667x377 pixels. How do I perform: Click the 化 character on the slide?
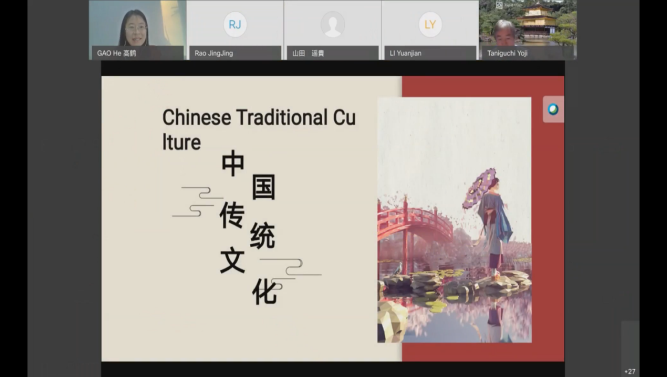(264, 292)
